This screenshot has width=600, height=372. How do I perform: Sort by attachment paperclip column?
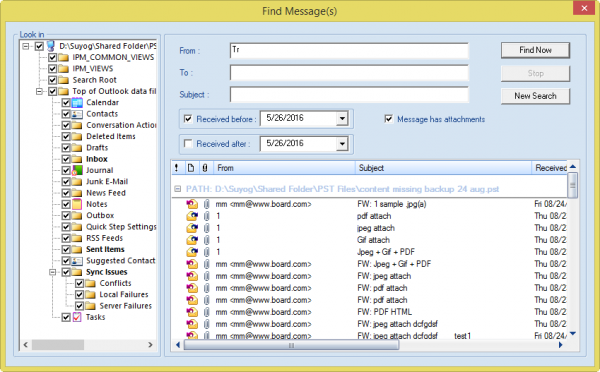pos(205,168)
